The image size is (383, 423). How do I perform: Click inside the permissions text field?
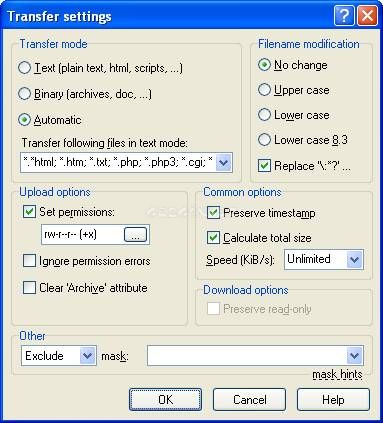(x=83, y=235)
